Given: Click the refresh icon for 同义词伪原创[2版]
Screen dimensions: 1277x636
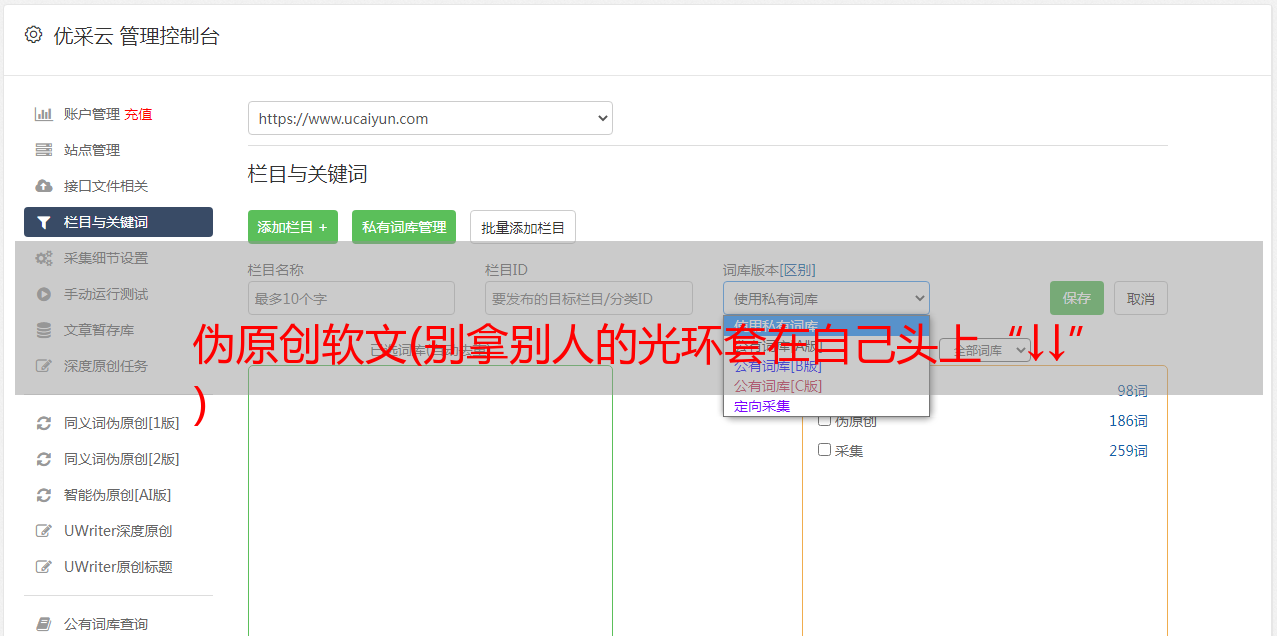Looking at the screenshot, I should click(x=43, y=459).
